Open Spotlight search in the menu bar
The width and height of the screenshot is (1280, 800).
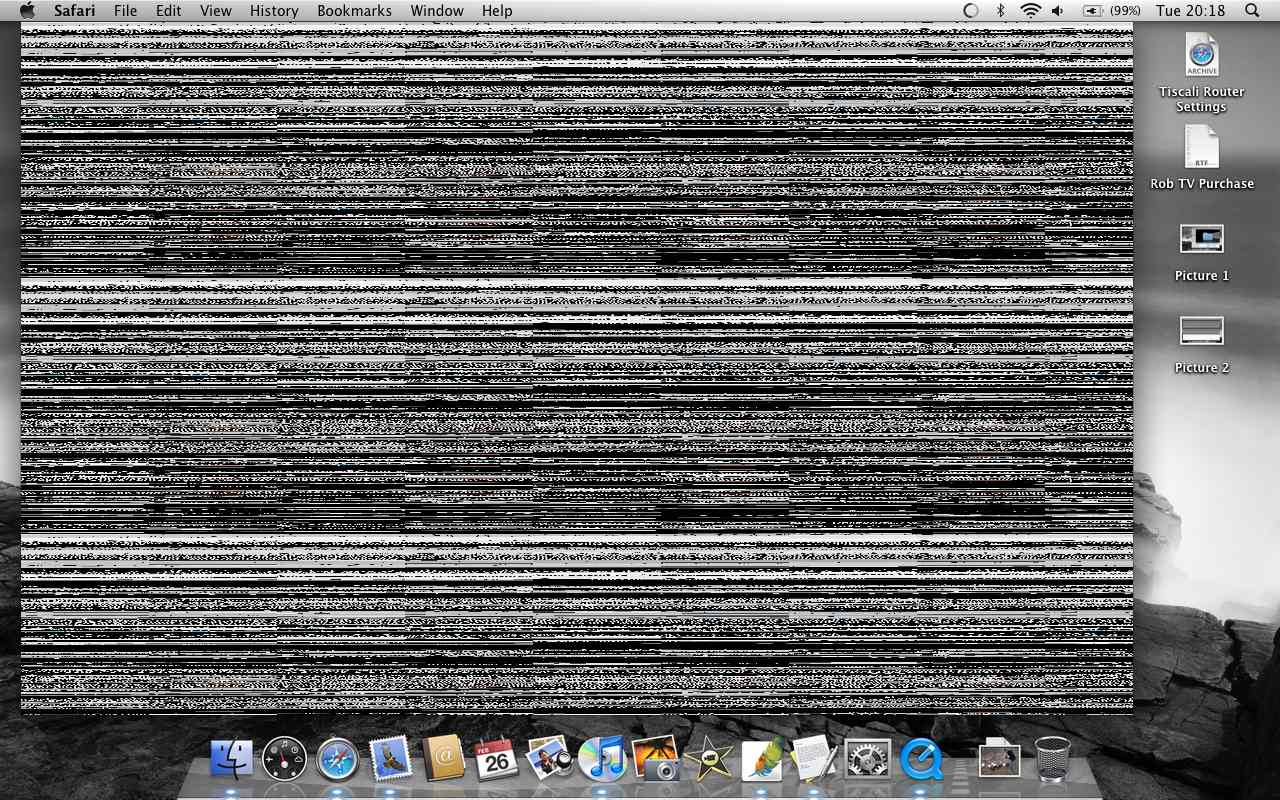(1250, 11)
